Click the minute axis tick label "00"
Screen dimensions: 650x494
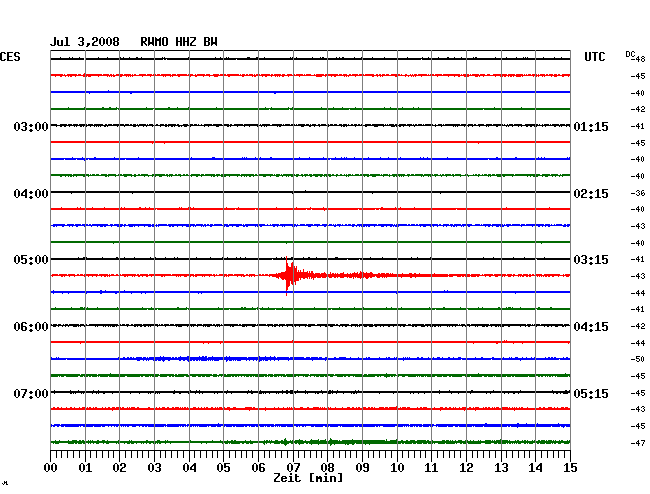pos(51,467)
